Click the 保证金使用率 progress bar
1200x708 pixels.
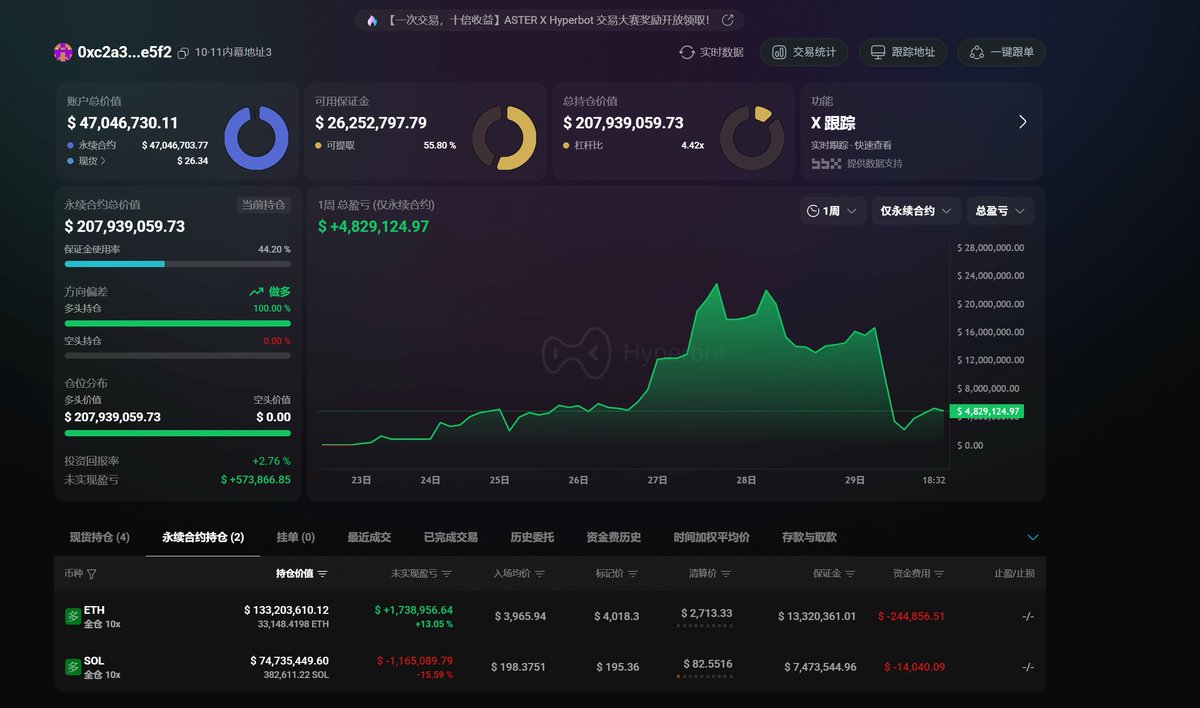pyautogui.click(x=178, y=264)
